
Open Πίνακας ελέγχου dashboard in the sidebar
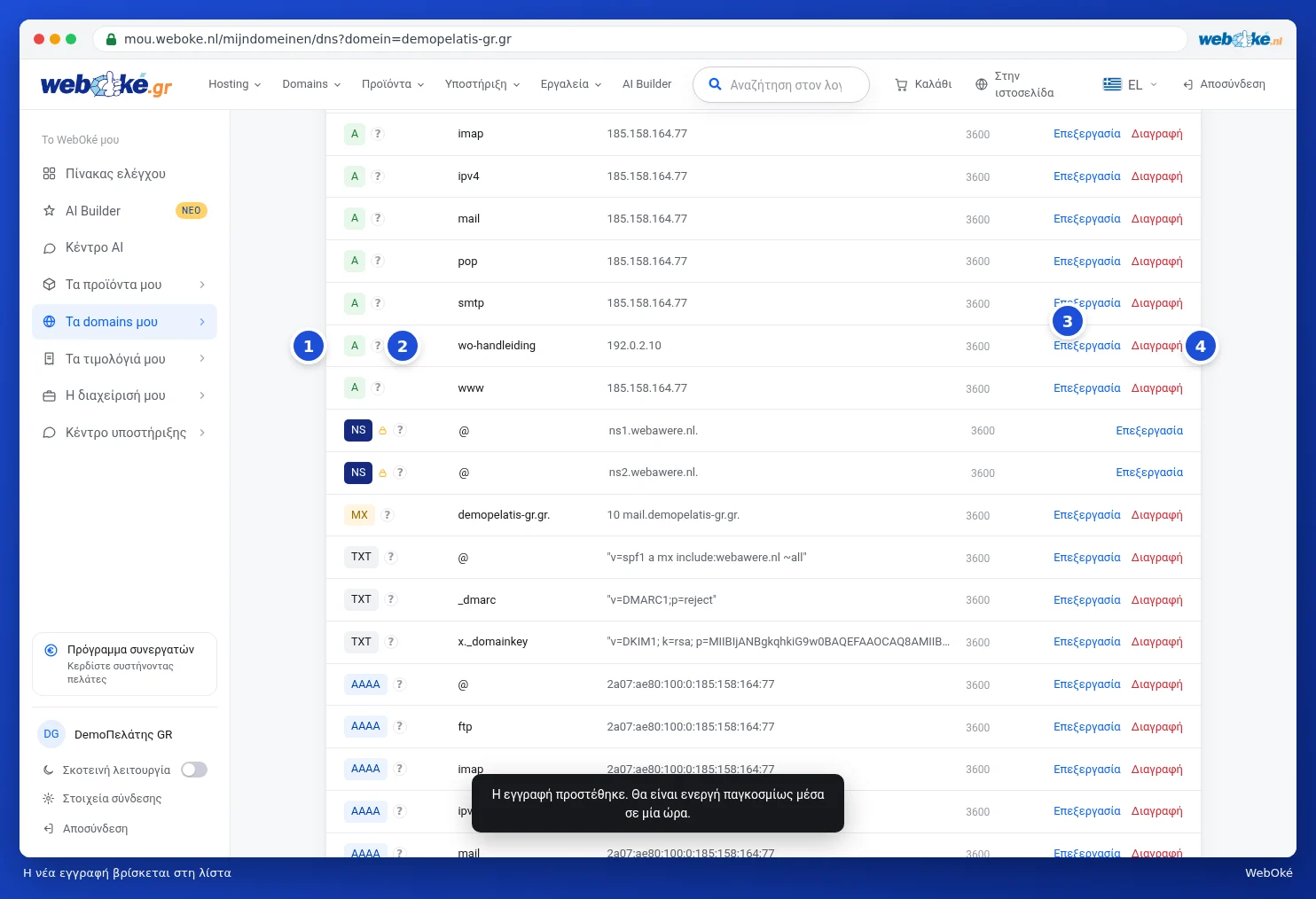[124, 174]
